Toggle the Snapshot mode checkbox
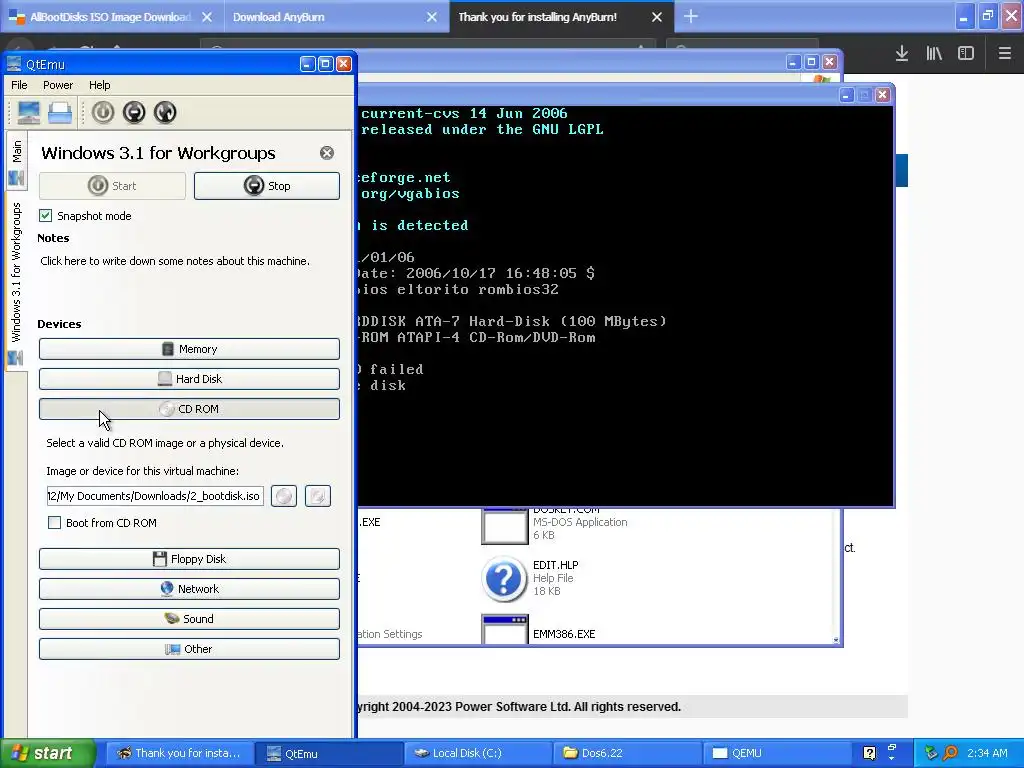 coord(46,216)
